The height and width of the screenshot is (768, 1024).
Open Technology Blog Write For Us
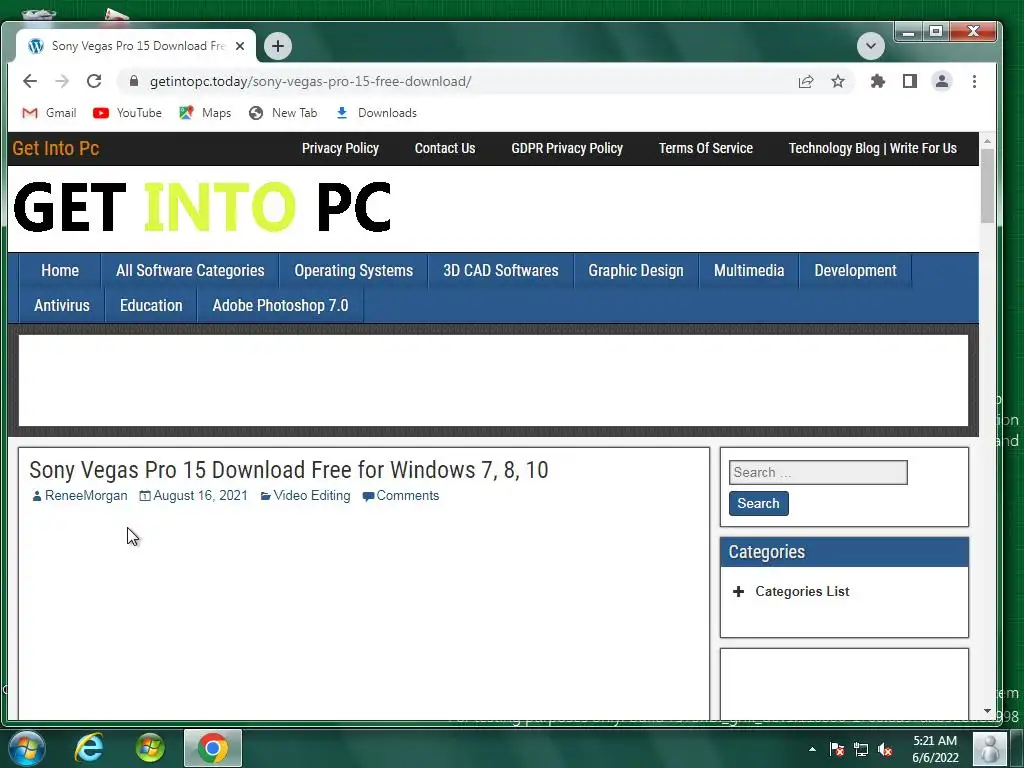(872, 148)
